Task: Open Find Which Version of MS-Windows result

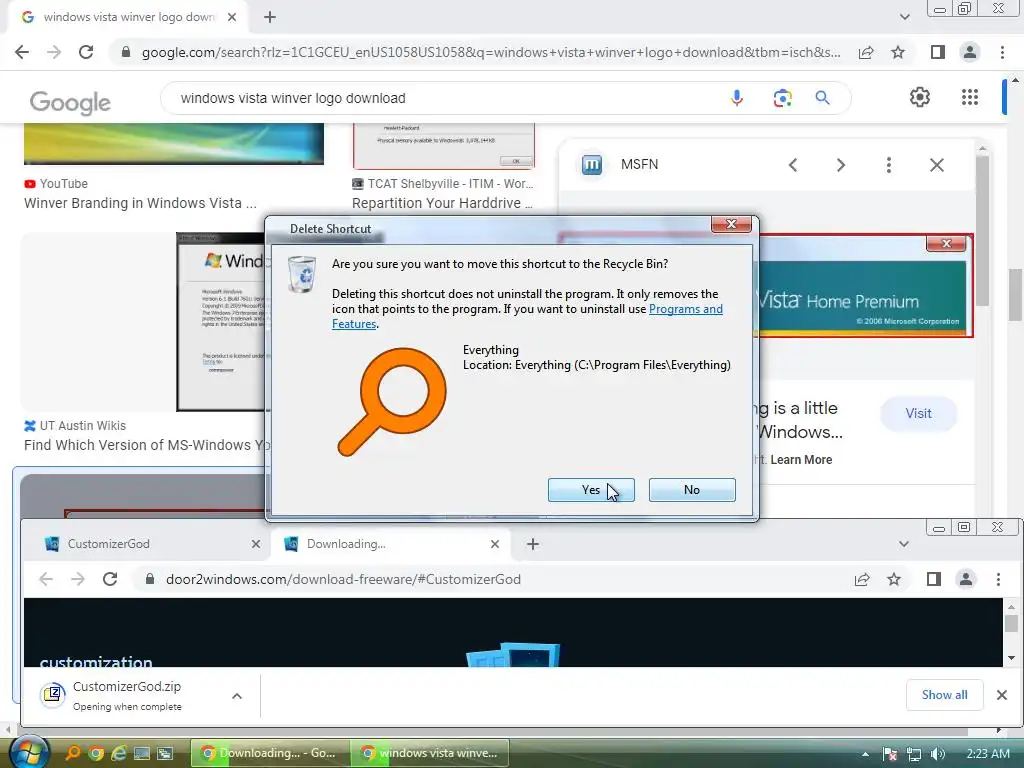Action: pos(146,445)
